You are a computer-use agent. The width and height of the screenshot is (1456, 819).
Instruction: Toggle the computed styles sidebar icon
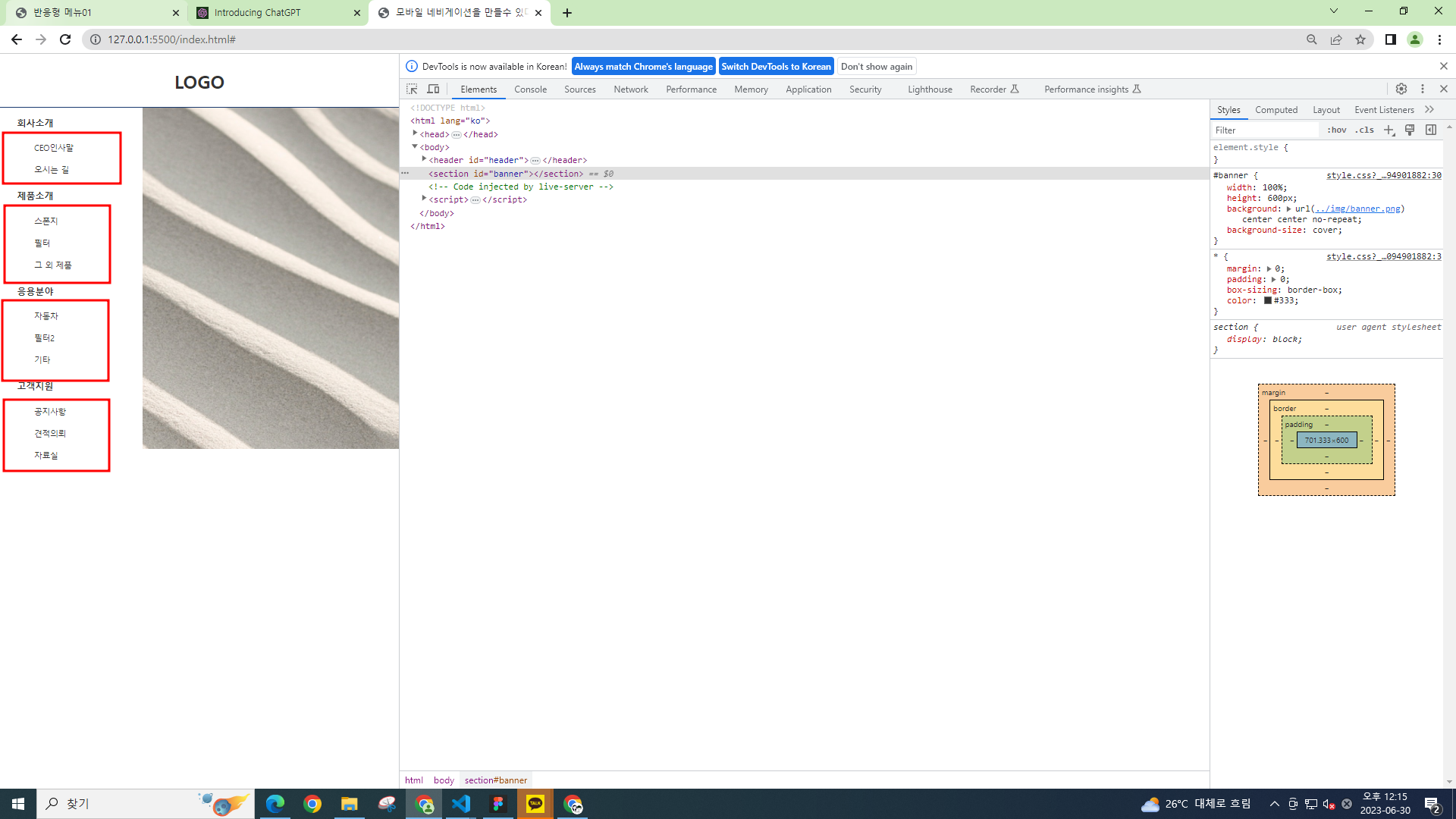pos(1431,130)
